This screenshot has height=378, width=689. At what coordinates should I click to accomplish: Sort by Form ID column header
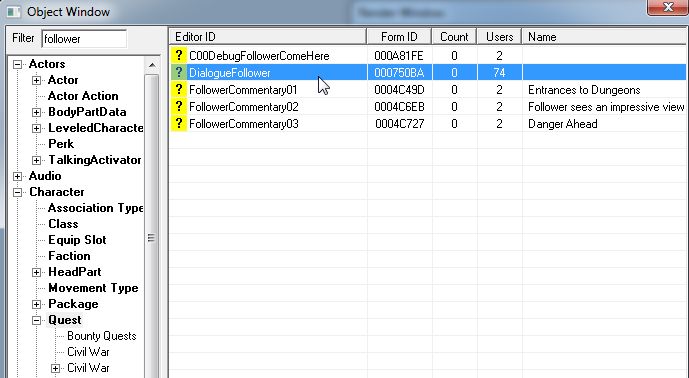[x=399, y=36]
